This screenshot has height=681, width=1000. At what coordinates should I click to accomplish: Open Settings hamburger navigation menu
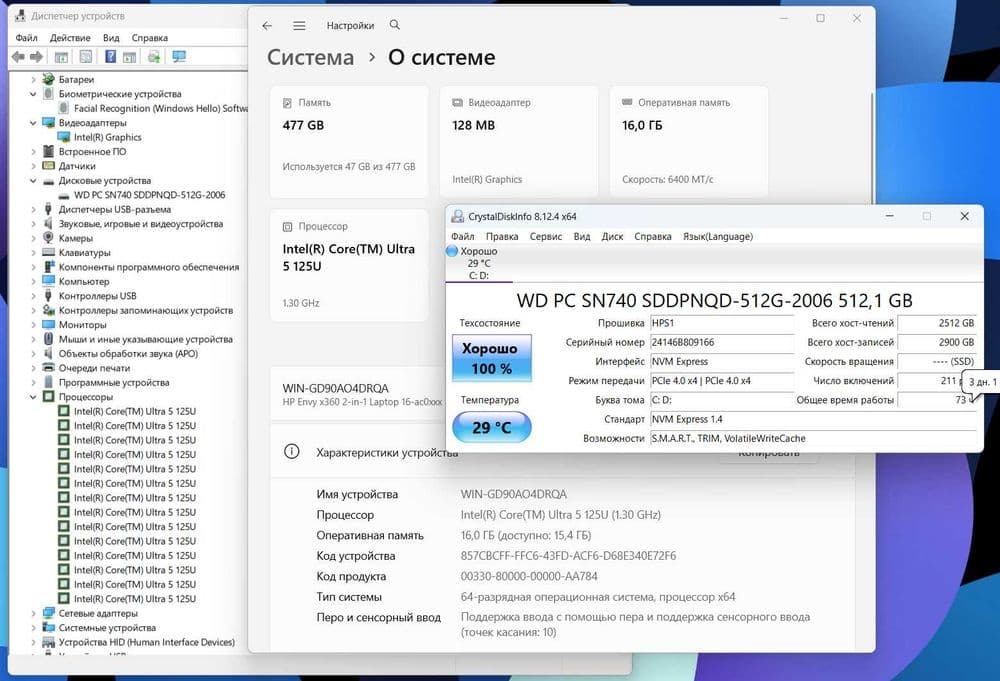coord(299,26)
